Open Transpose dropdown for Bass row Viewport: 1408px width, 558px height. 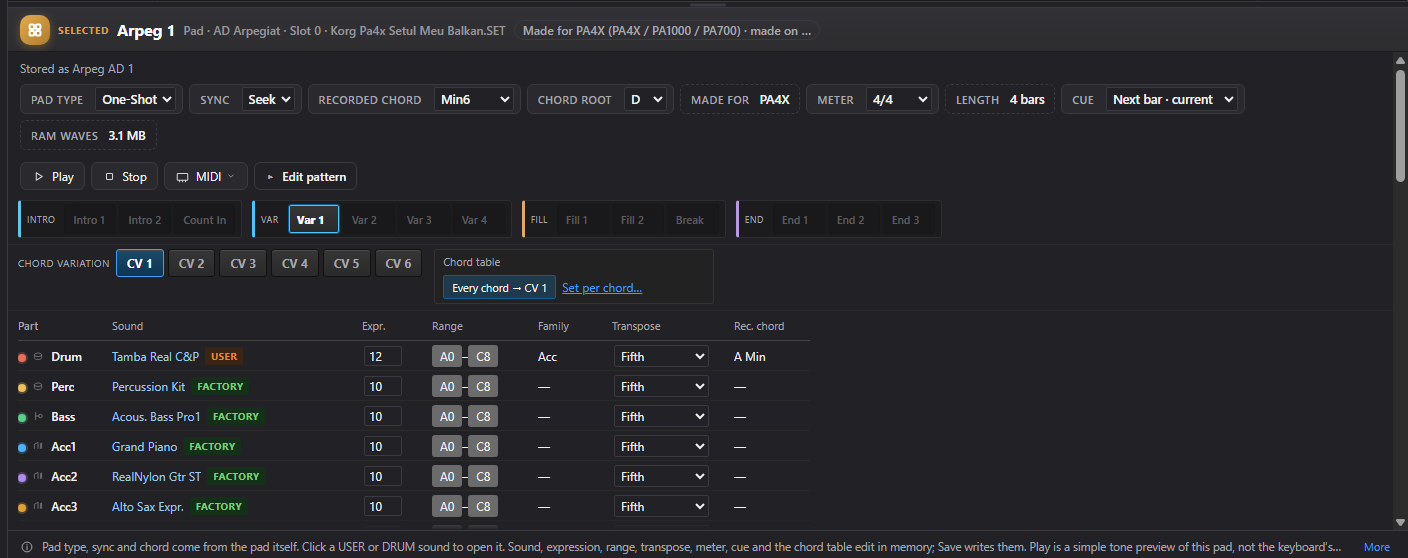tap(661, 417)
